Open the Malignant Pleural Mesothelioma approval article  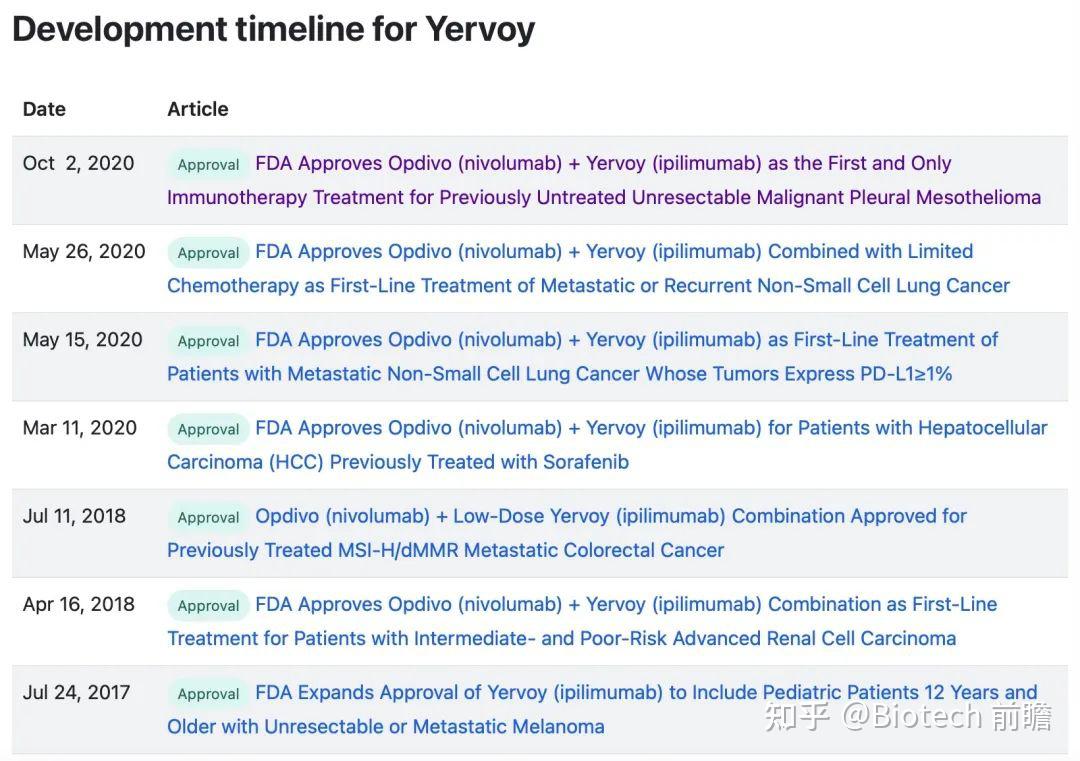[x=603, y=164]
